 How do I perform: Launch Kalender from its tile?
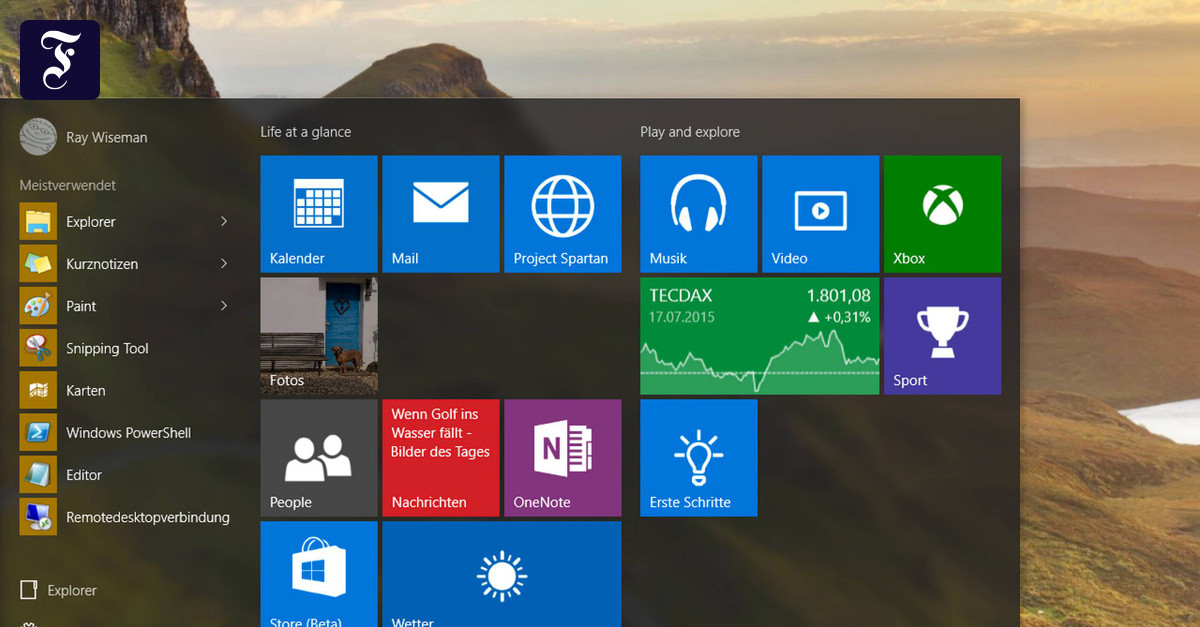point(318,213)
